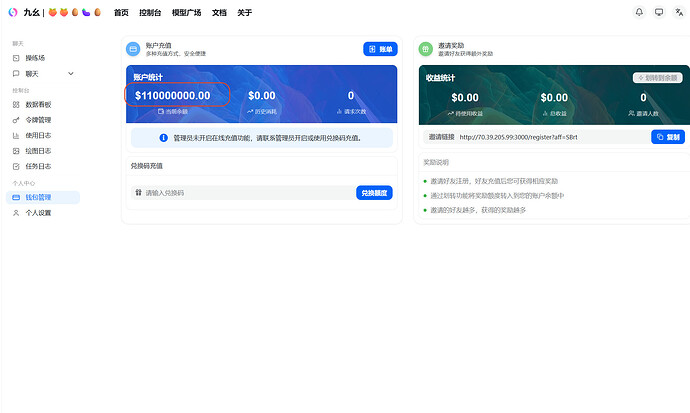
Task: Copy the invite link with 复制 button
Action: [x=668, y=137]
